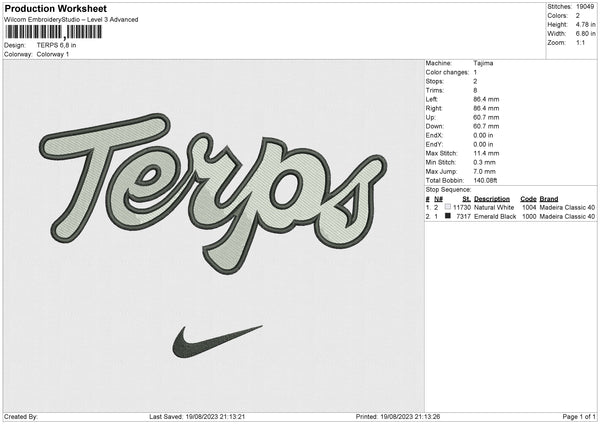Click the Code column header
This screenshot has height=424, width=600.
[528, 199]
